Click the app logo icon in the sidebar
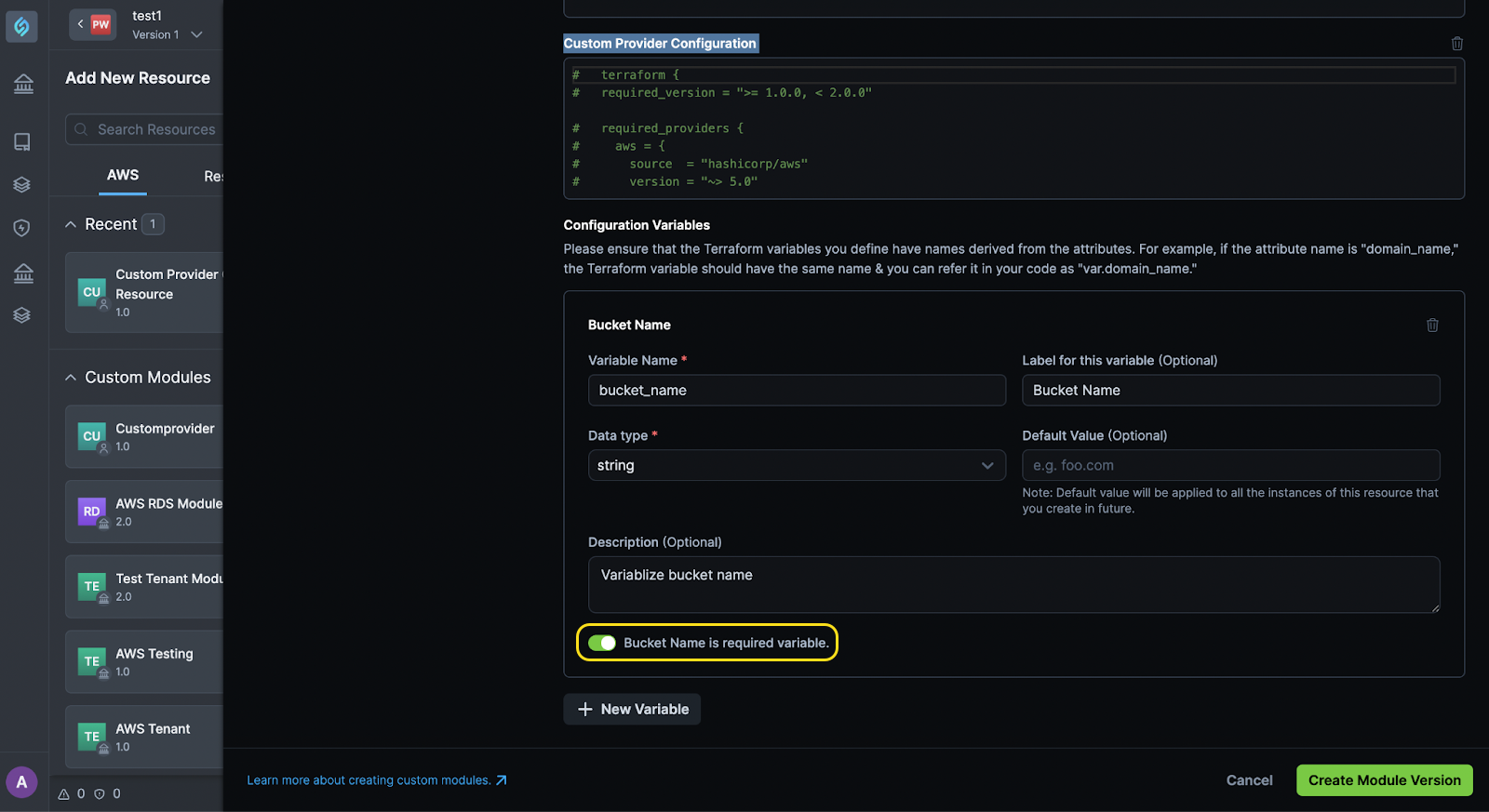 click(x=21, y=26)
